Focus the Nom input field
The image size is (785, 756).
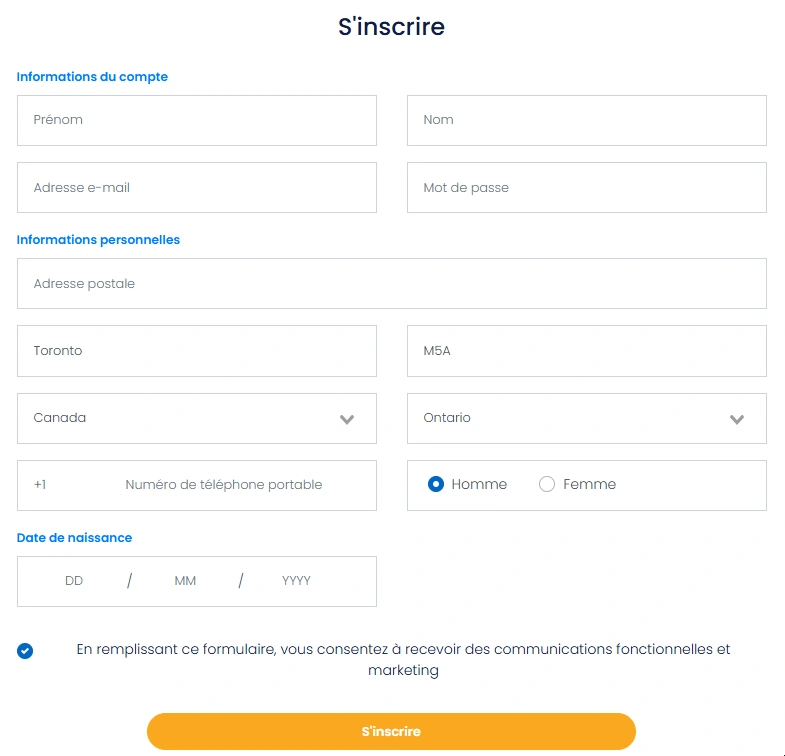587,121
